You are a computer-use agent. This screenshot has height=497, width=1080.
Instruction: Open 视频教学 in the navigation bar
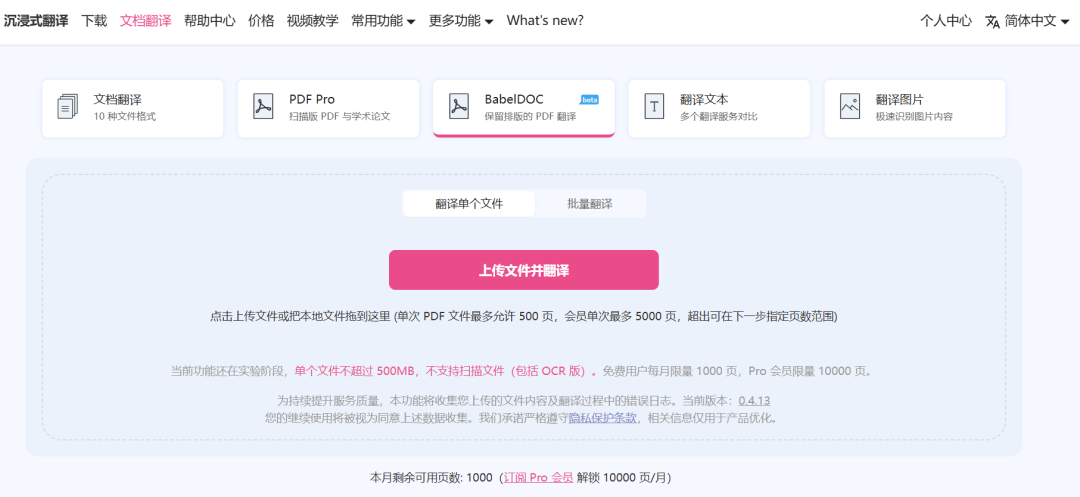click(312, 21)
